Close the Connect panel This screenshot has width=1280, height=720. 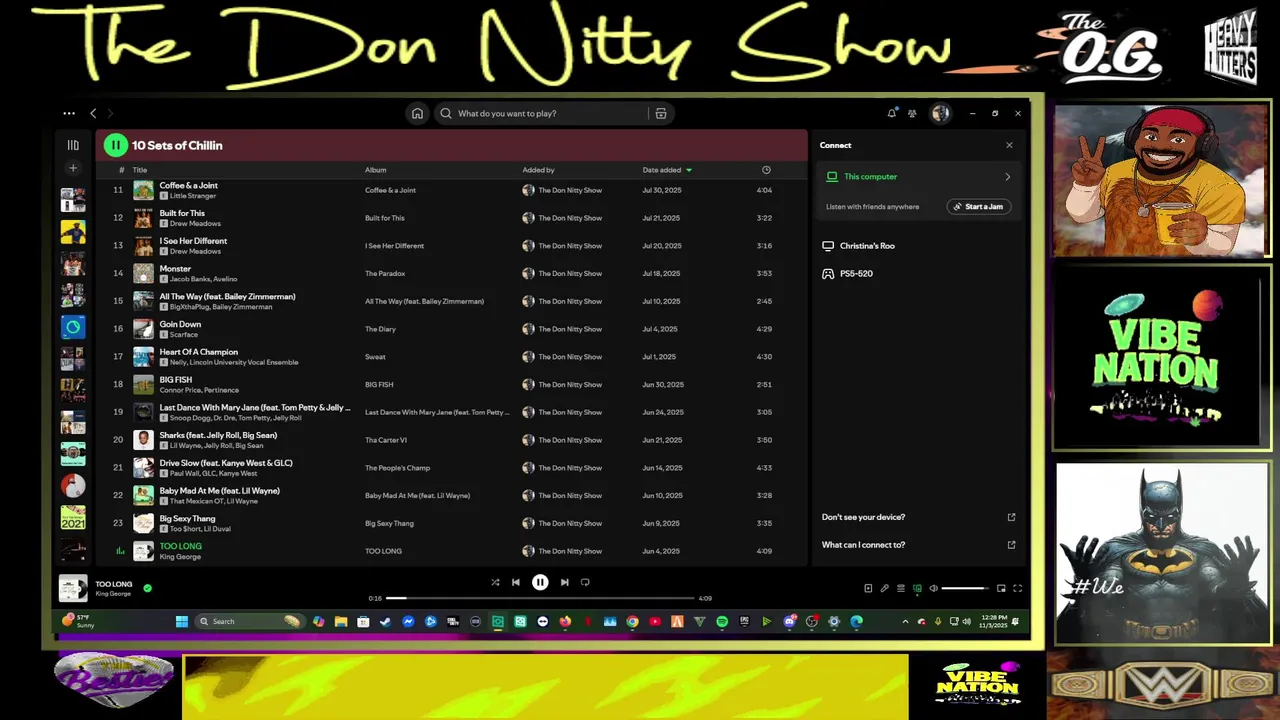pyautogui.click(x=1009, y=146)
